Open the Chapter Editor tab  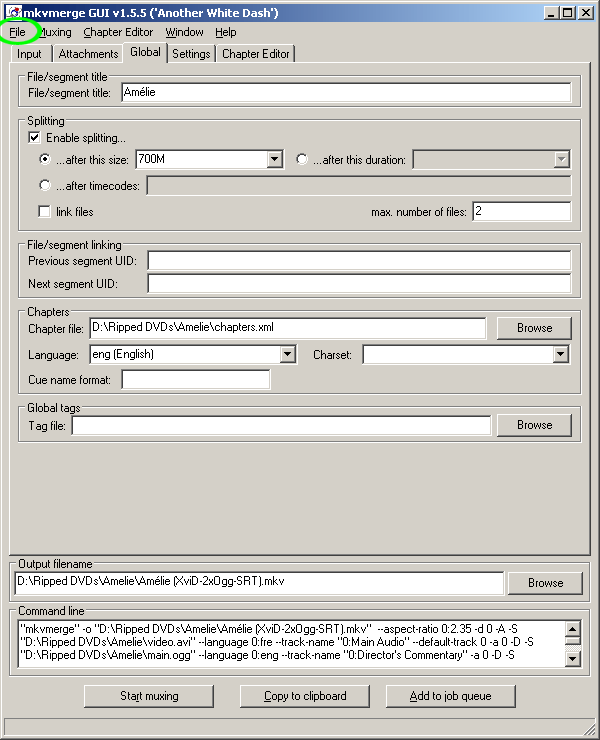tap(255, 54)
